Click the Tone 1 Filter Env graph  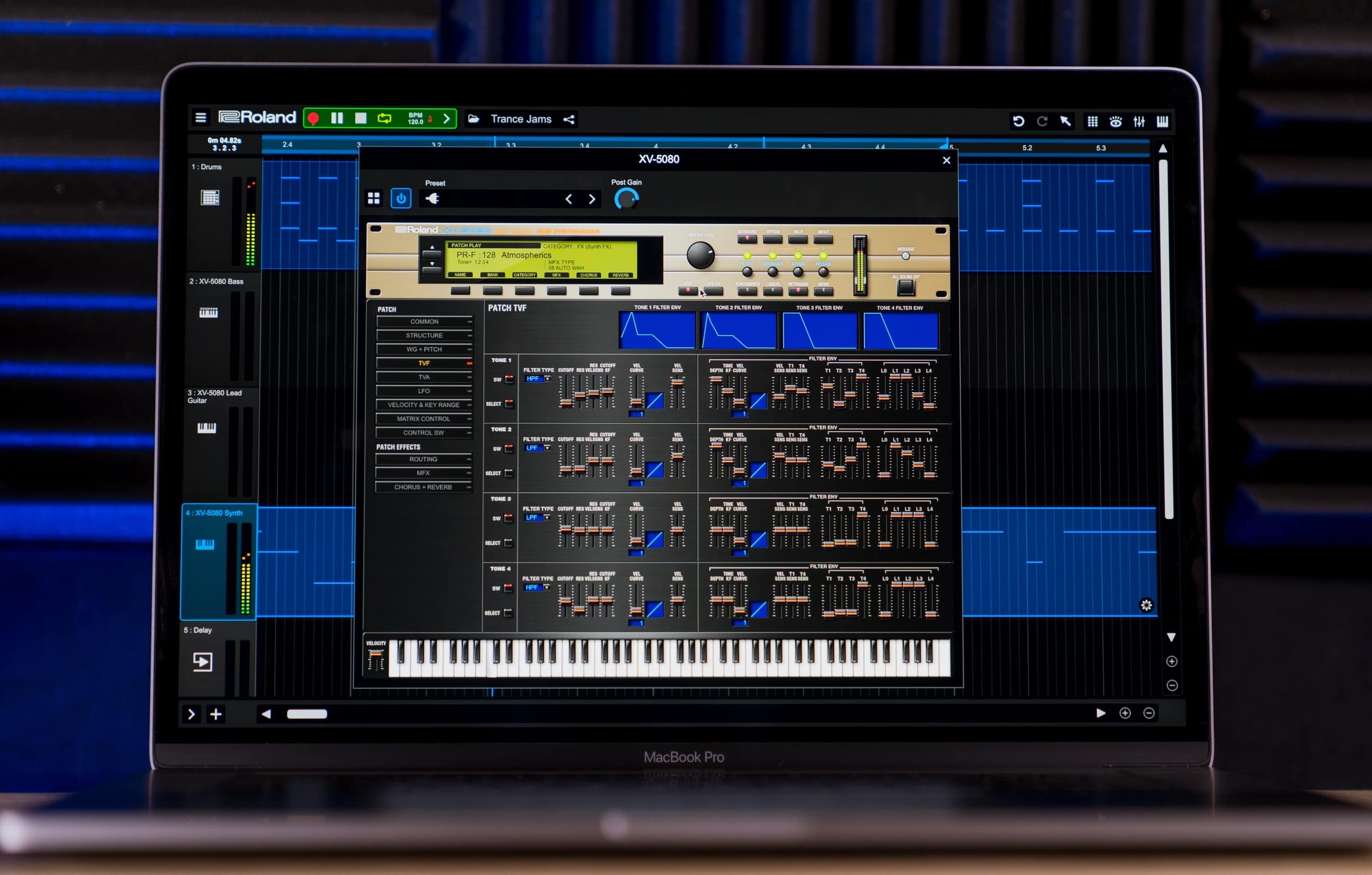(x=658, y=330)
